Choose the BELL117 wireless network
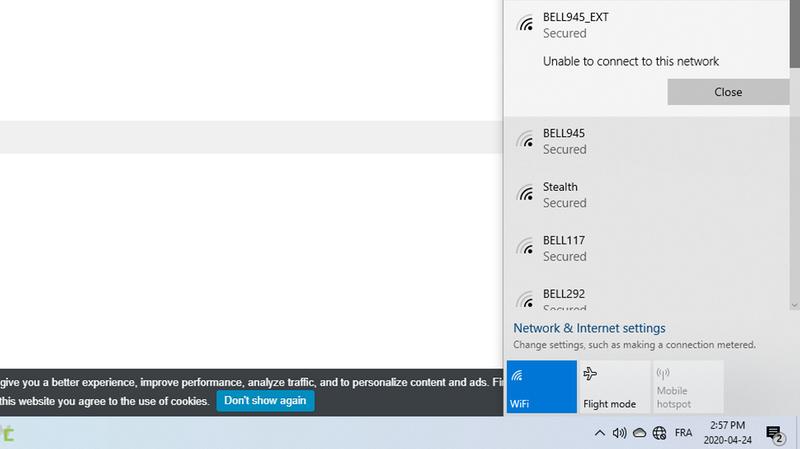 click(x=650, y=248)
